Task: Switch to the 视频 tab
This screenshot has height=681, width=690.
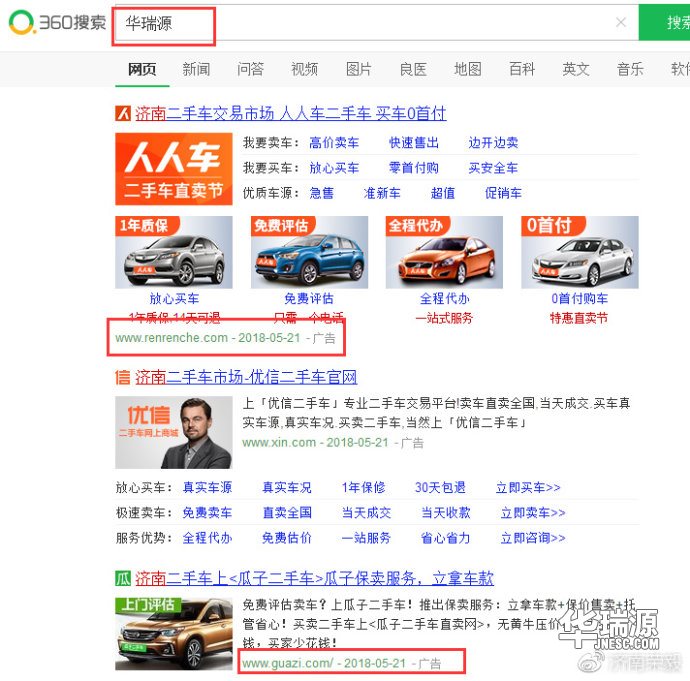Action: [x=305, y=69]
